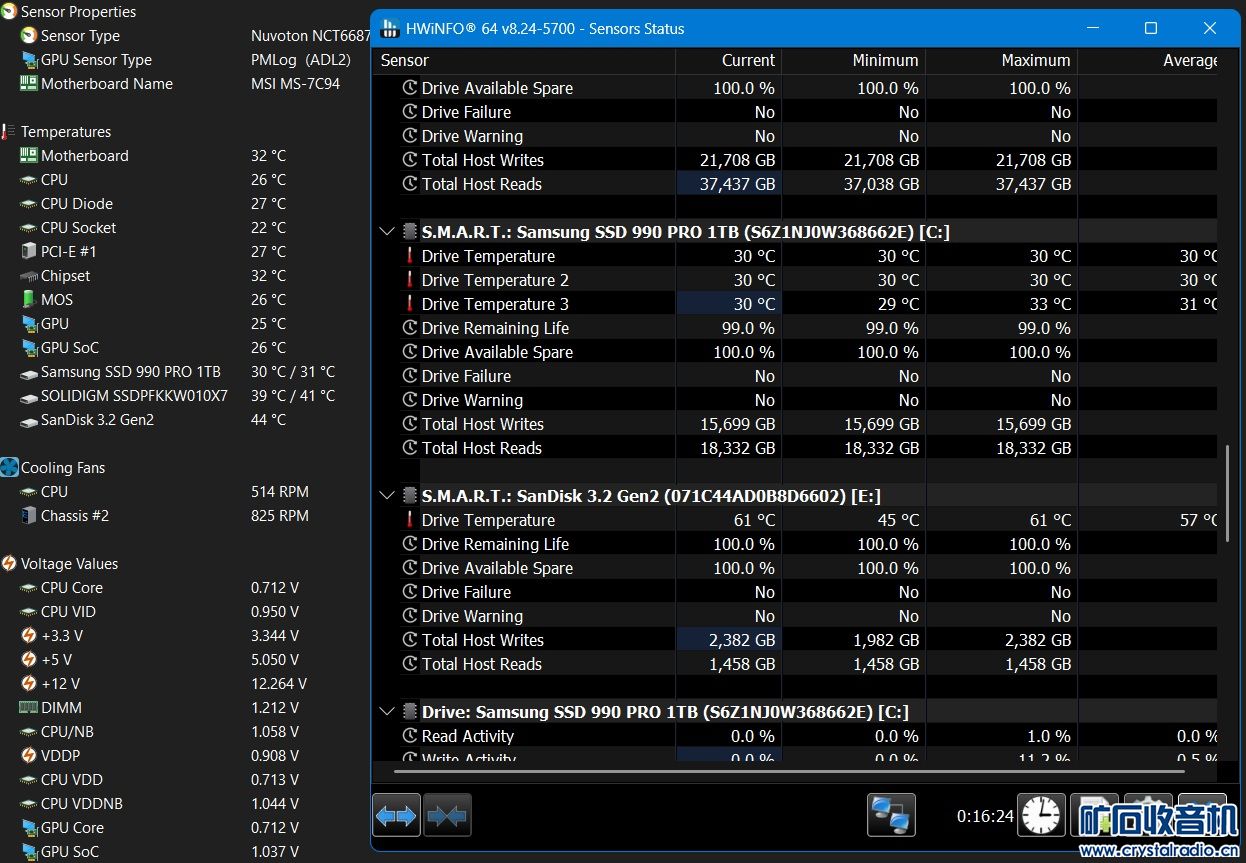The height and width of the screenshot is (863, 1246).
Task: Click the horizontal scrollbar at the bottom
Action: (790, 771)
